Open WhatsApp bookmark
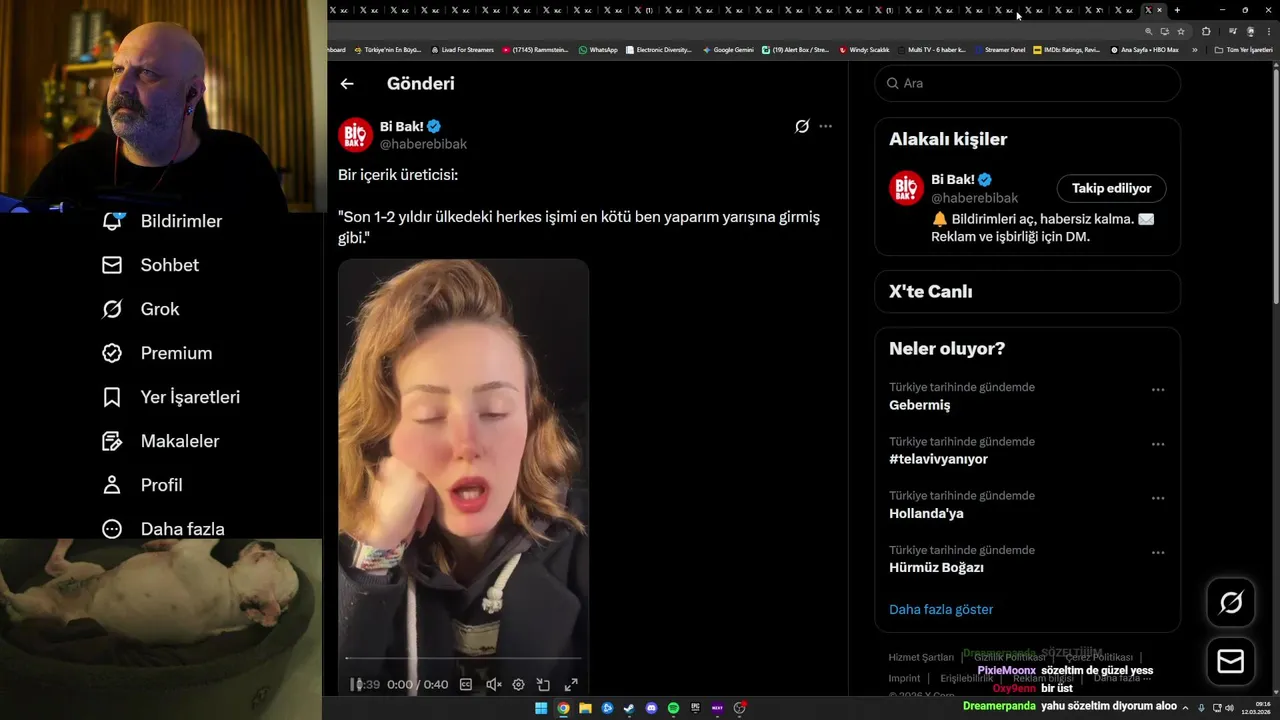This screenshot has height=720, width=1280. [598, 49]
